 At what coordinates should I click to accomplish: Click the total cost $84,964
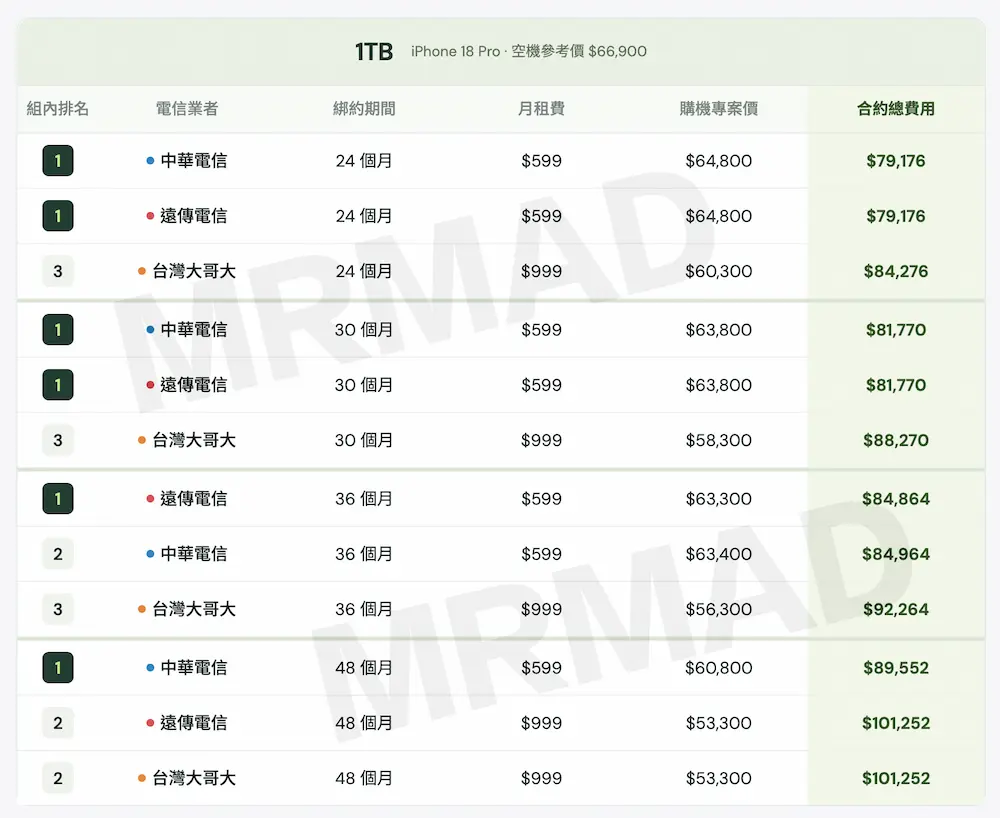click(x=896, y=554)
